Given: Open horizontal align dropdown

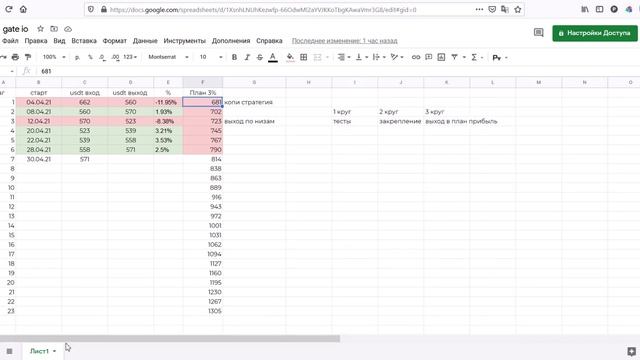Looking at the screenshot, I should tap(344, 57).
